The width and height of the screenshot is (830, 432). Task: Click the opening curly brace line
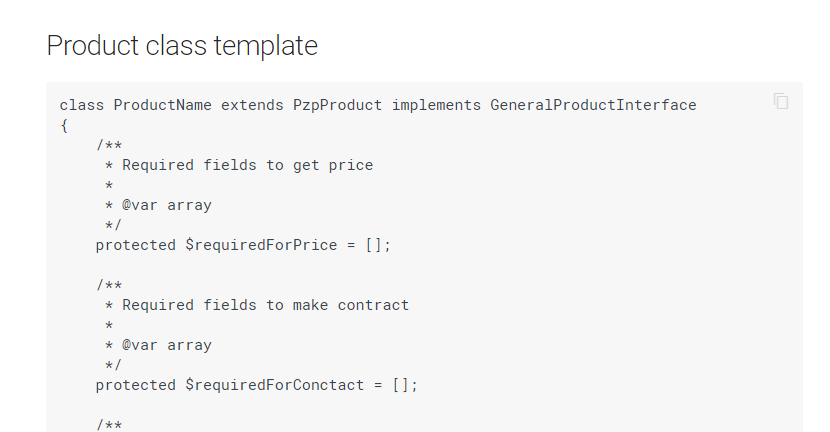click(x=64, y=125)
